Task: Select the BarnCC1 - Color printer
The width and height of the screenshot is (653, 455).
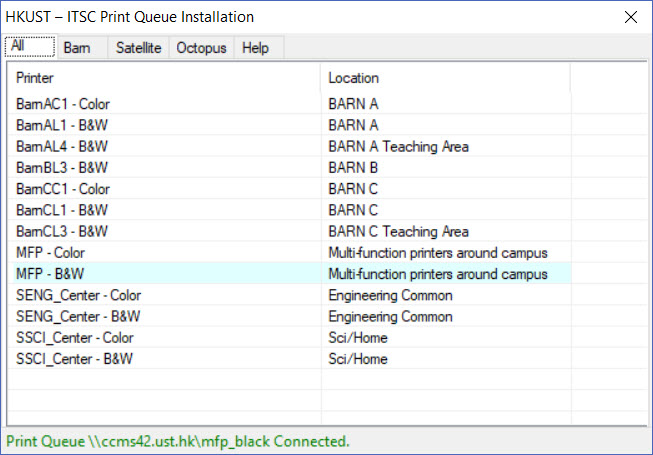Action: (x=63, y=188)
